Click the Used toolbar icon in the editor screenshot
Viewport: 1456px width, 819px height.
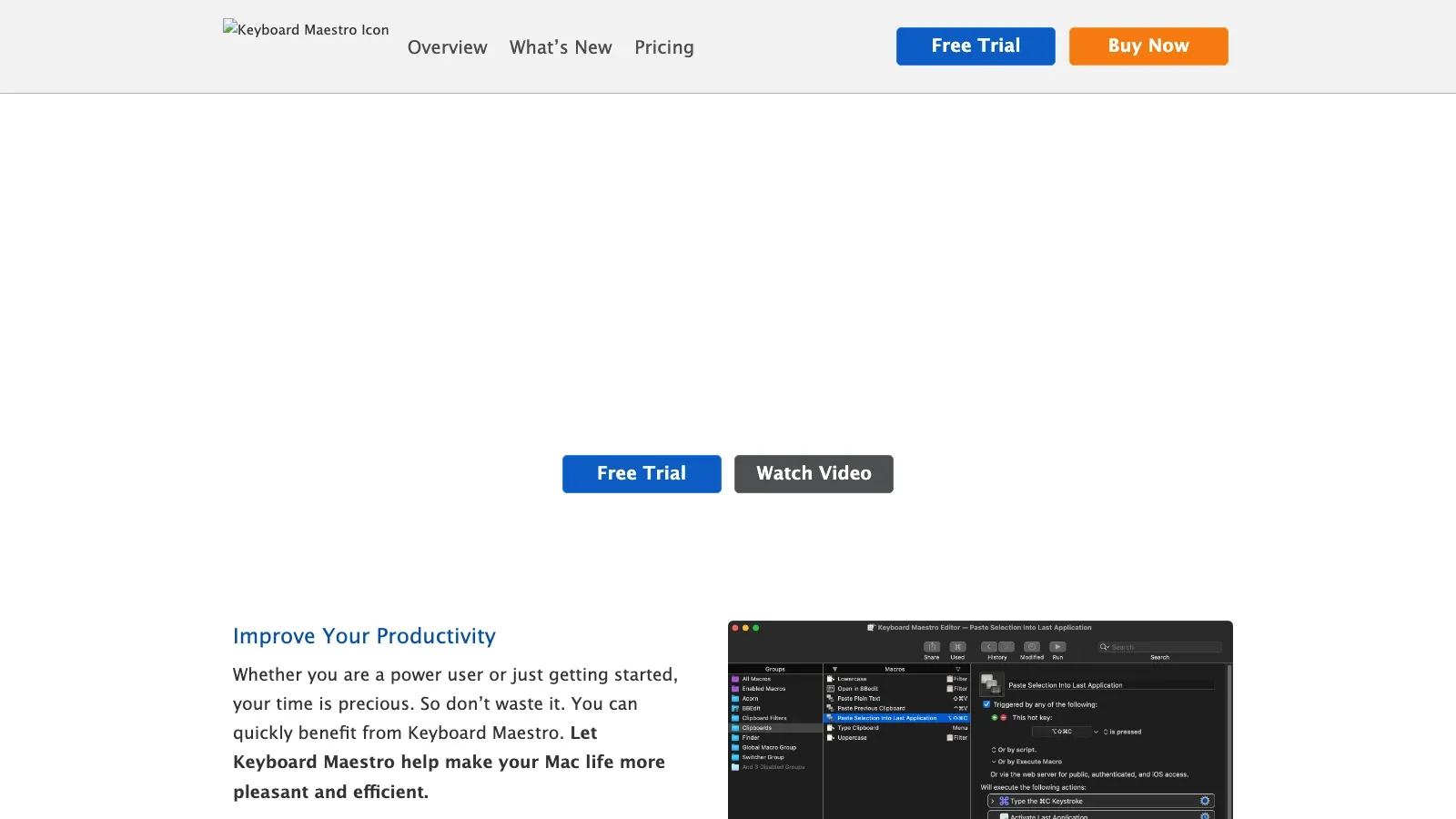[x=957, y=647]
